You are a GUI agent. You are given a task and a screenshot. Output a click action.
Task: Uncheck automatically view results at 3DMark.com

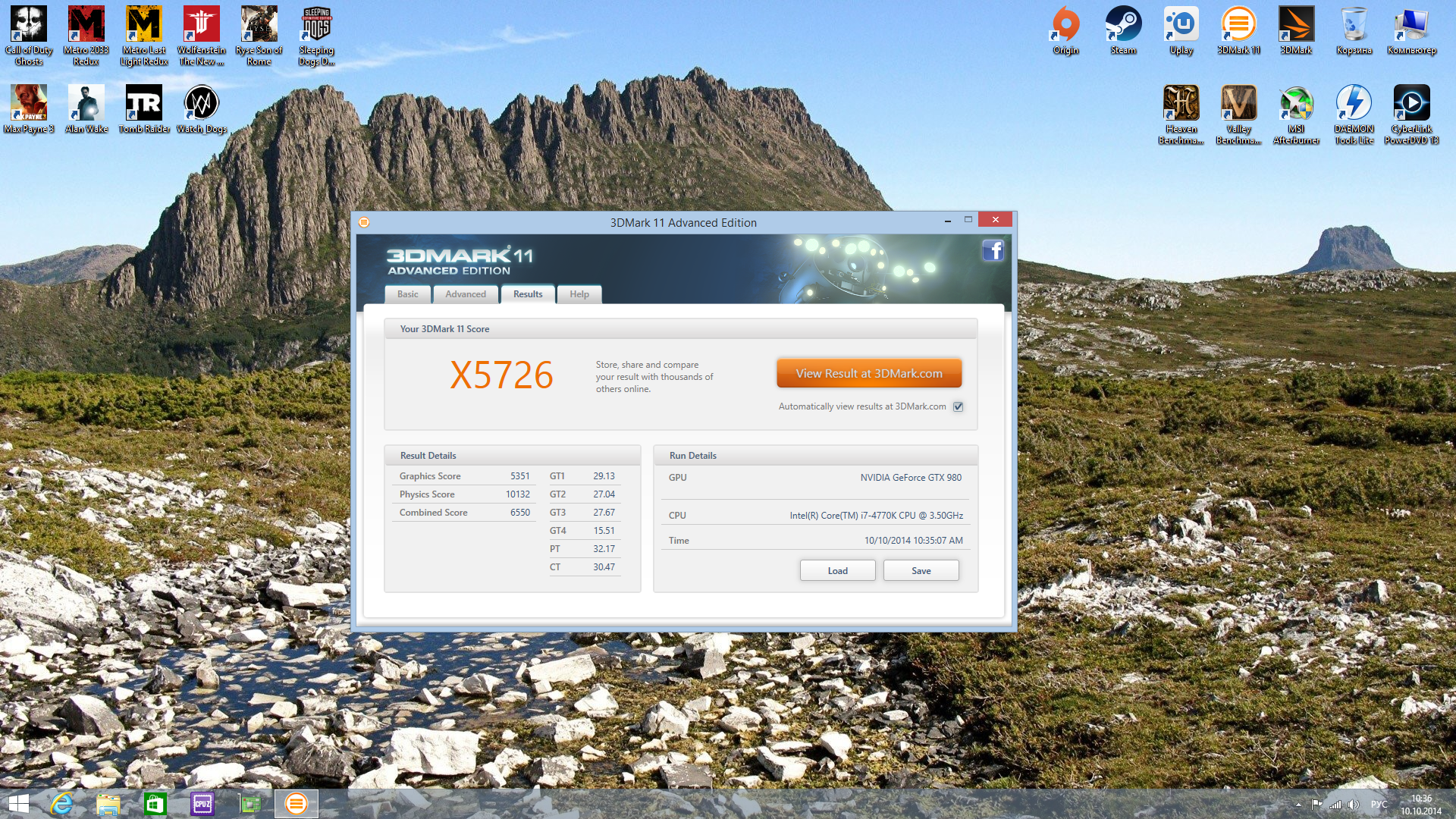959,406
